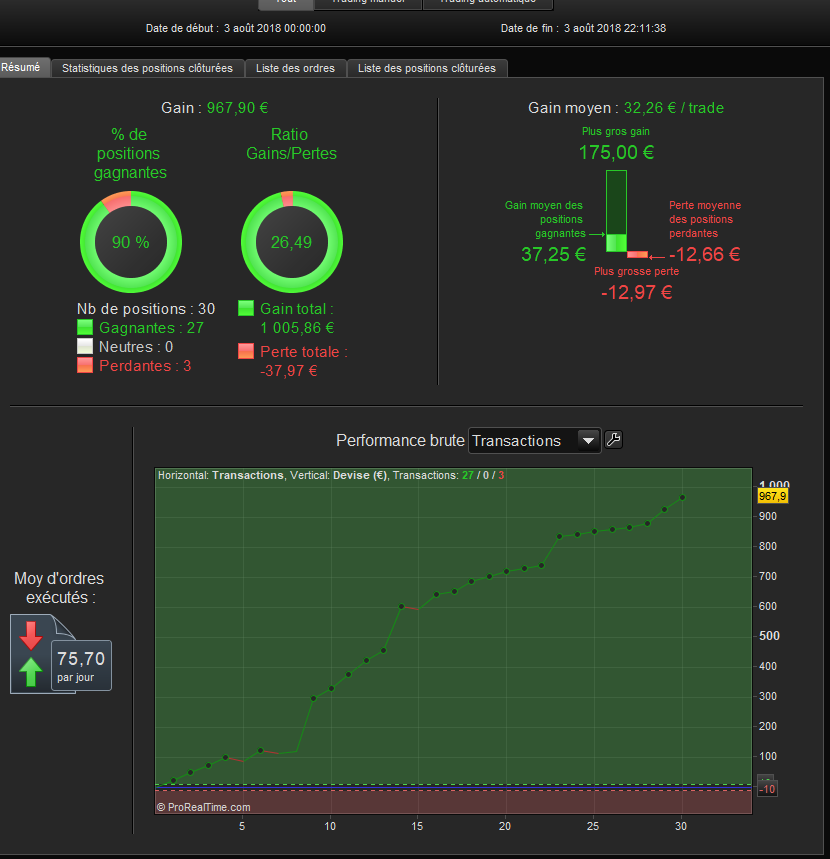Screen dimensions: 830x859
Task: Click the red Perdantes legend swatch
Action: [85, 365]
